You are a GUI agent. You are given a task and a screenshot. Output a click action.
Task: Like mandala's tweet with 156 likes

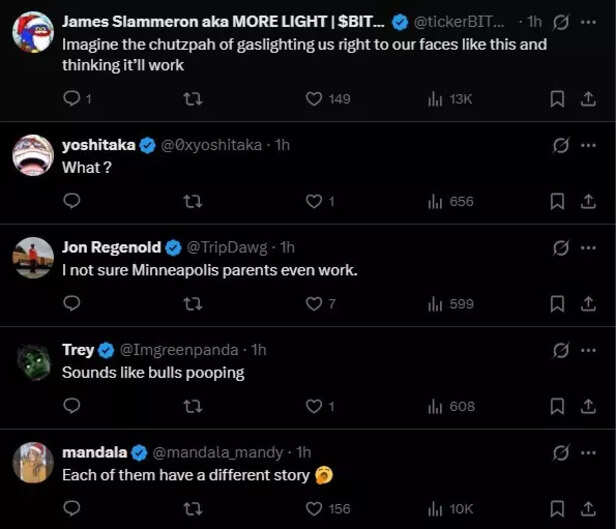coord(314,508)
